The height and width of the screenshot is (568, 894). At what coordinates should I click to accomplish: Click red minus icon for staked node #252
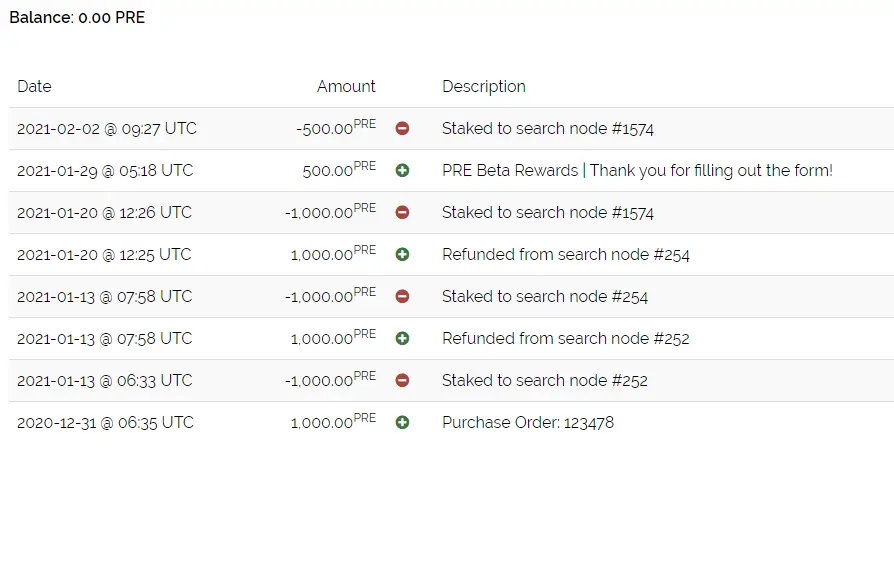pos(402,380)
